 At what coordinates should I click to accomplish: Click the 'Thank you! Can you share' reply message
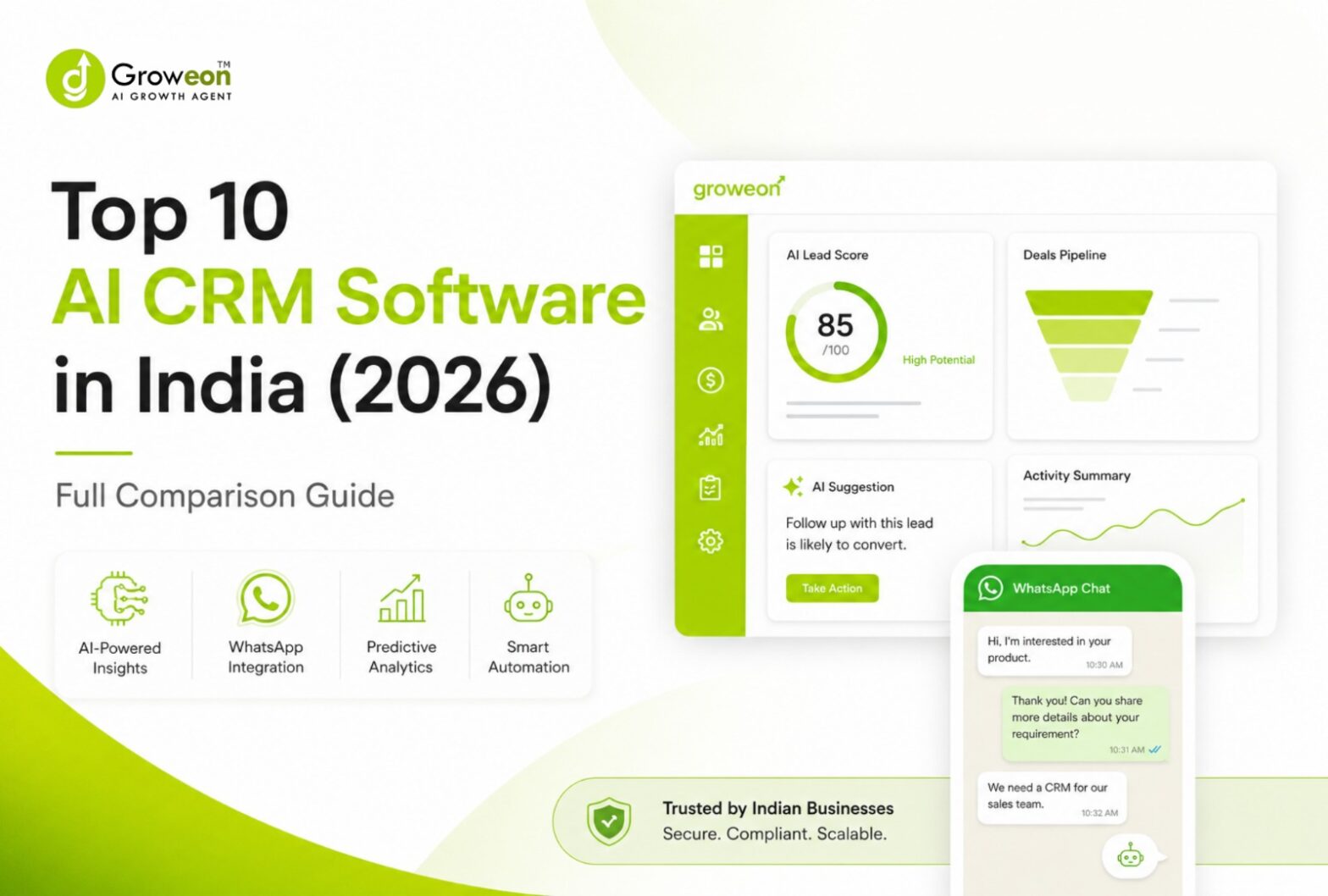pyautogui.click(x=1086, y=722)
